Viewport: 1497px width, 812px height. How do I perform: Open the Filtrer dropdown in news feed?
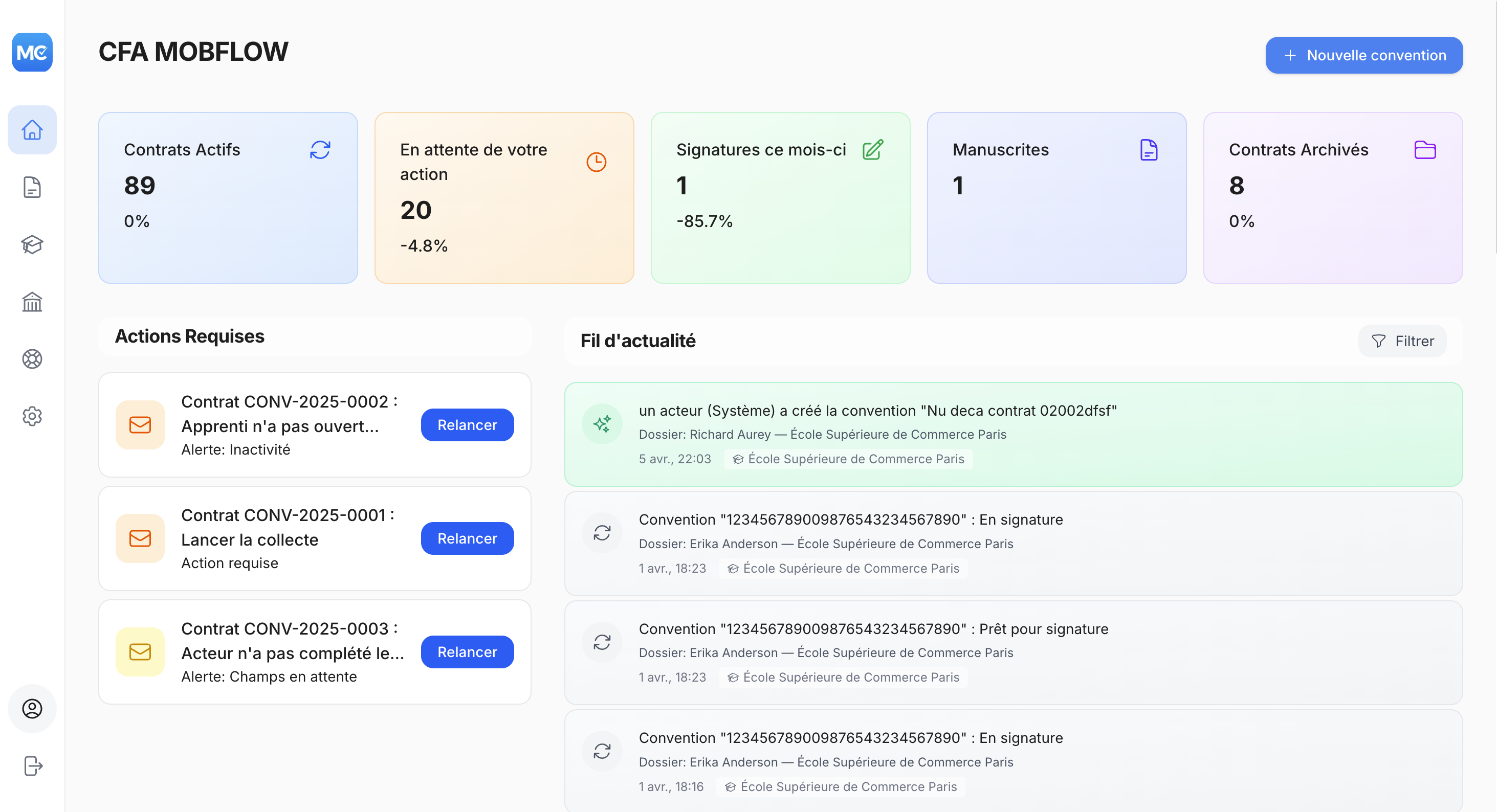click(1402, 341)
